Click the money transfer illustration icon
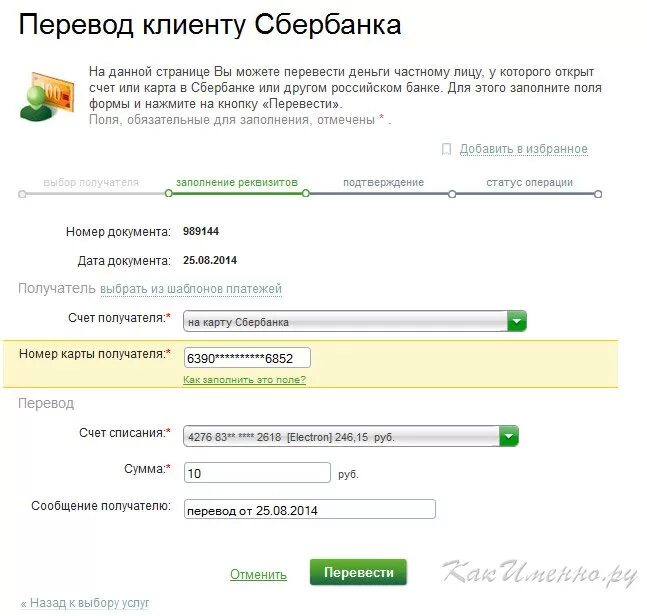Viewport: 647px width, 616px height. coord(47,96)
